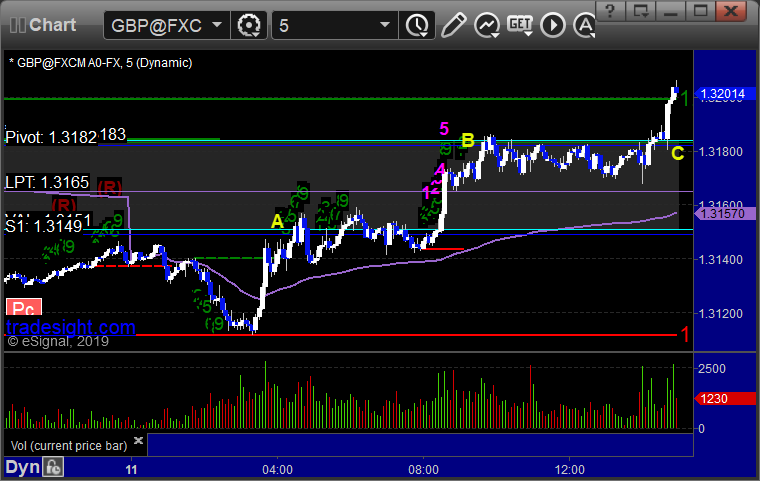This screenshot has height=481, width=760.
Task: Click the Dyn scaling label
Action: pos(22,467)
